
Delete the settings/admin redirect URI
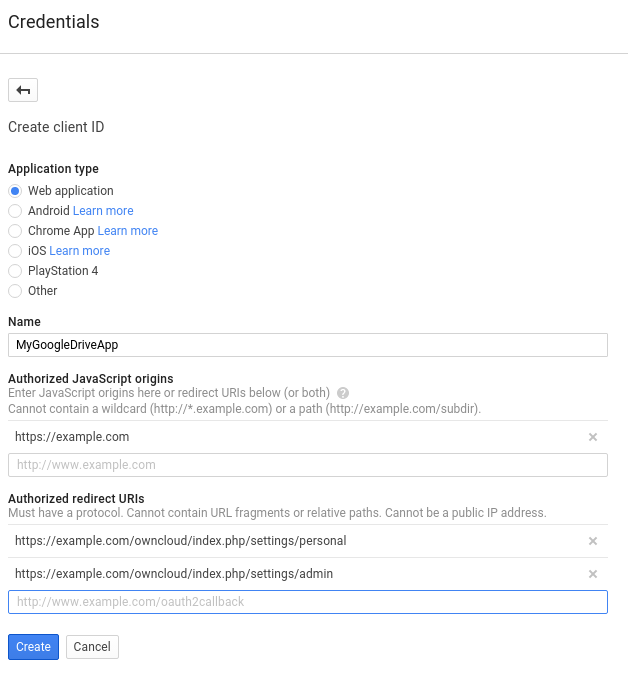pyautogui.click(x=592, y=574)
